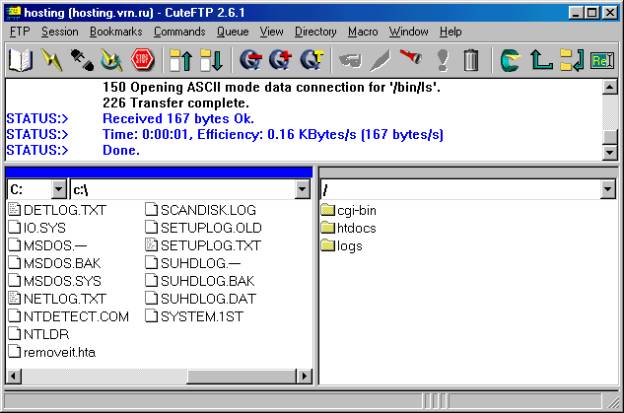The image size is (624, 413).
Task: Click the local list horizontal scrollbar thumb
Action: 241,376
